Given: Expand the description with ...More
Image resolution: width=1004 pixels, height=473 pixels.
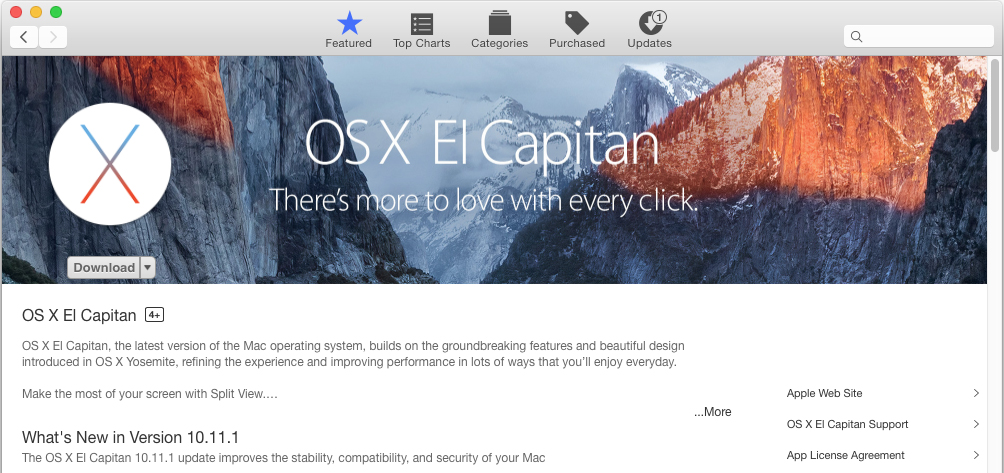Looking at the screenshot, I should (712, 412).
